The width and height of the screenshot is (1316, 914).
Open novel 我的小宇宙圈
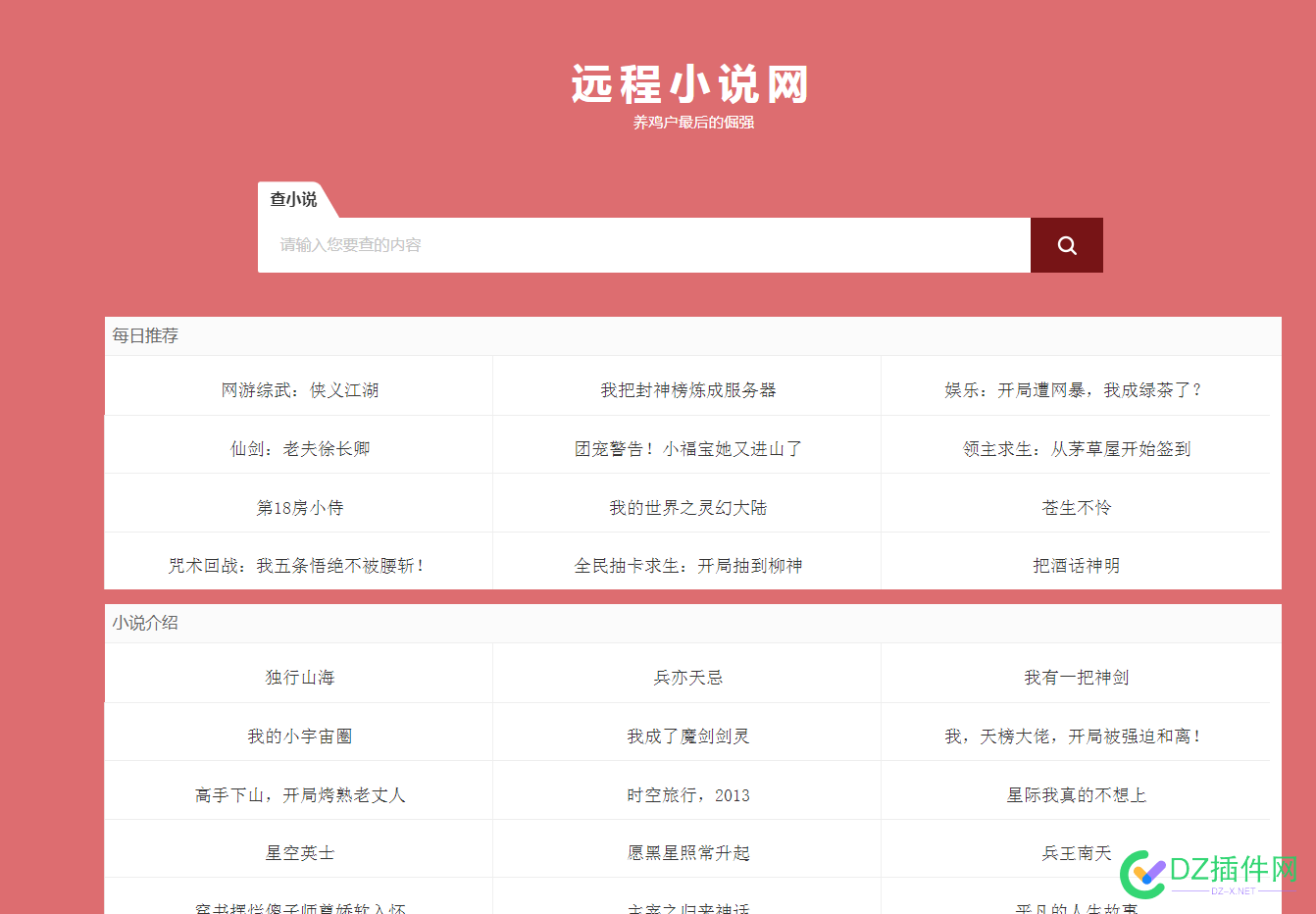299,736
